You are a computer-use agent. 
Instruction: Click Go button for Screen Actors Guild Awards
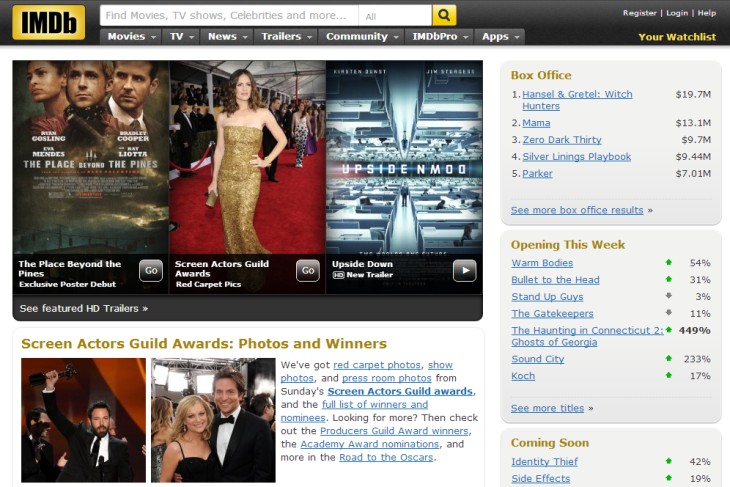coord(307,270)
